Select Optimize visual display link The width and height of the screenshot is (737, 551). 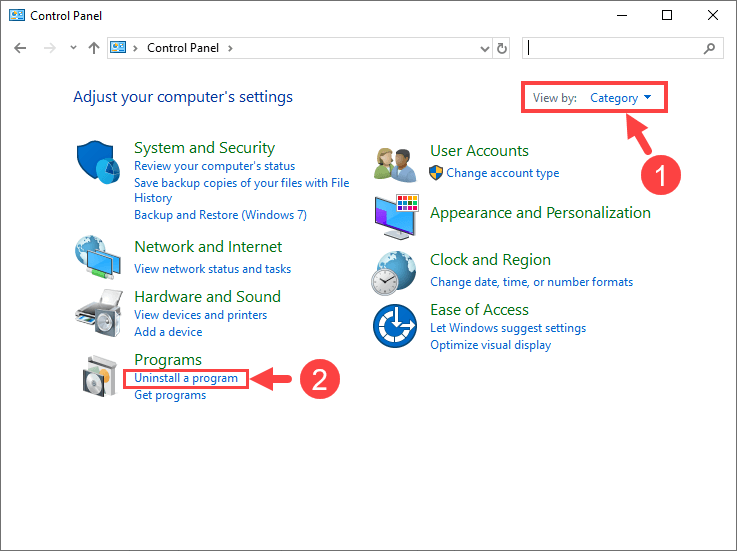(490, 345)
